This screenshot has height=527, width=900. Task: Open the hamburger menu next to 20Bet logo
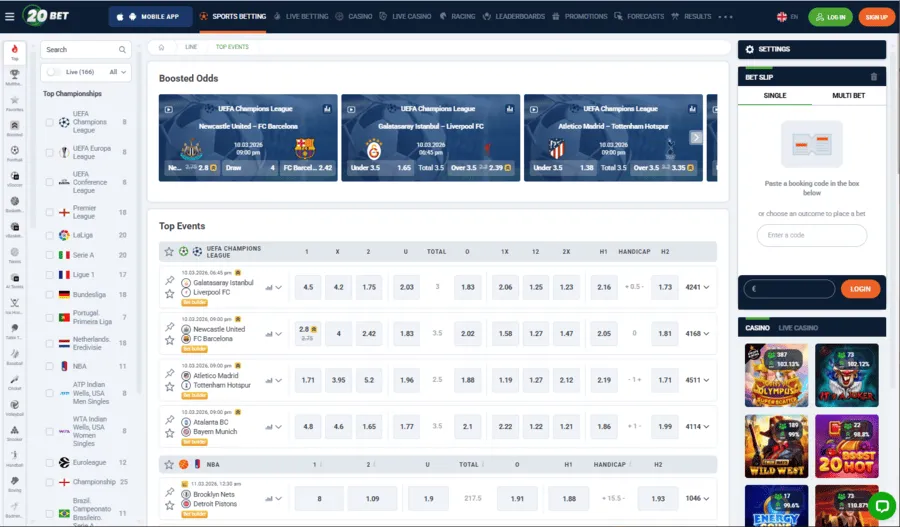tap(9, 17)
